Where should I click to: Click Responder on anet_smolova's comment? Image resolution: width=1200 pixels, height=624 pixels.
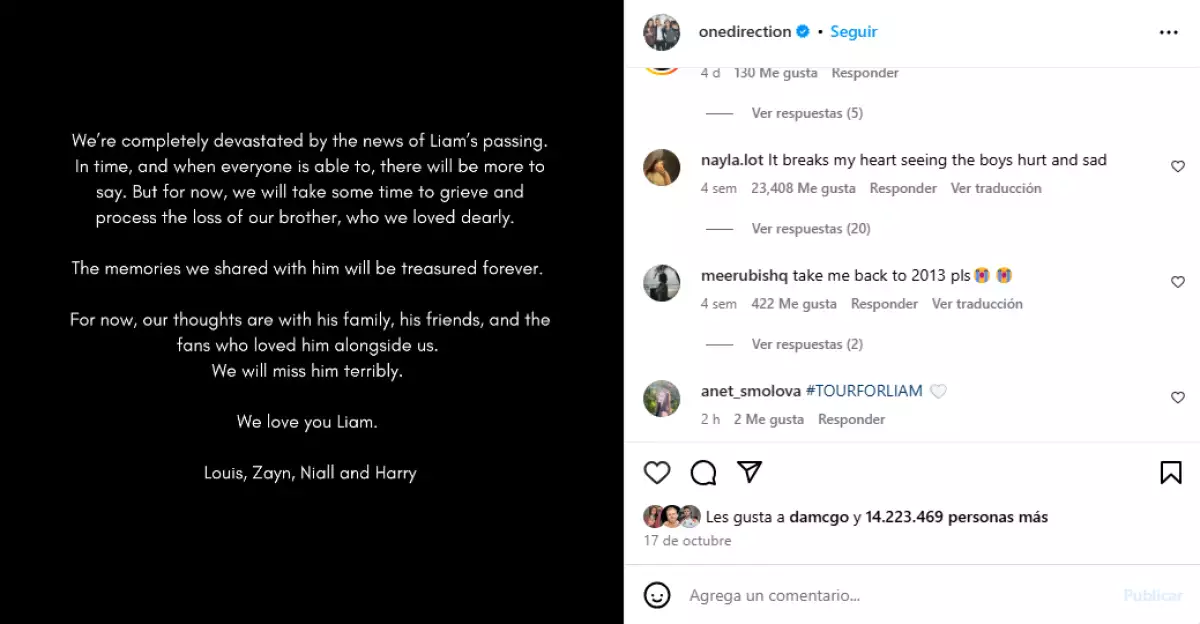(851, 419)
